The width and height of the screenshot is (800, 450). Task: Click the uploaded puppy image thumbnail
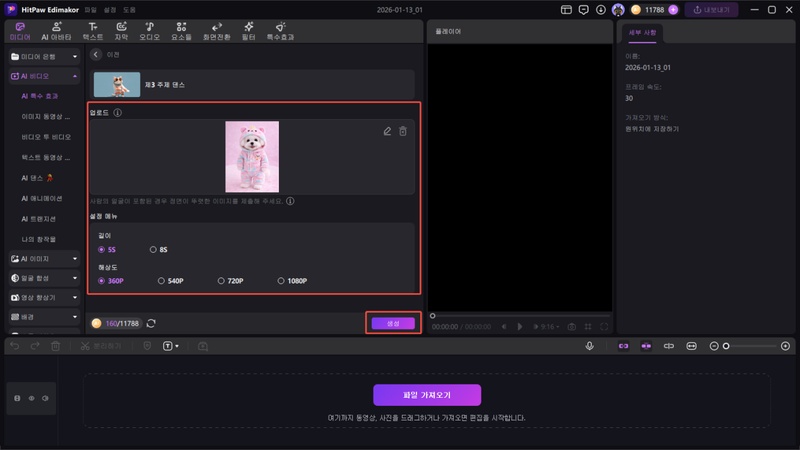pyautogui.click(x=252, y=157)
